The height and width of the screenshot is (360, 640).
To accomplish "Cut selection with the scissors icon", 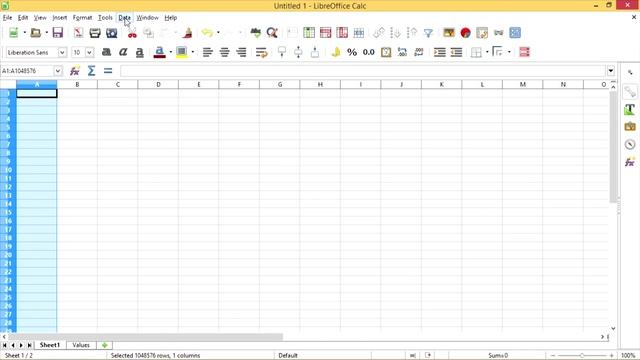I will point(132,33).
